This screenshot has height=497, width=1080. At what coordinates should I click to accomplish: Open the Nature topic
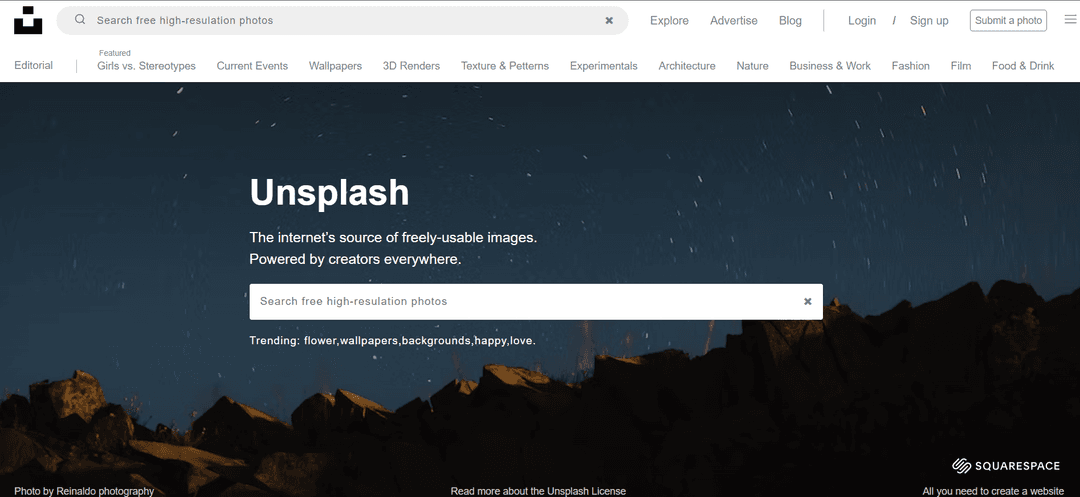(752, 66)
